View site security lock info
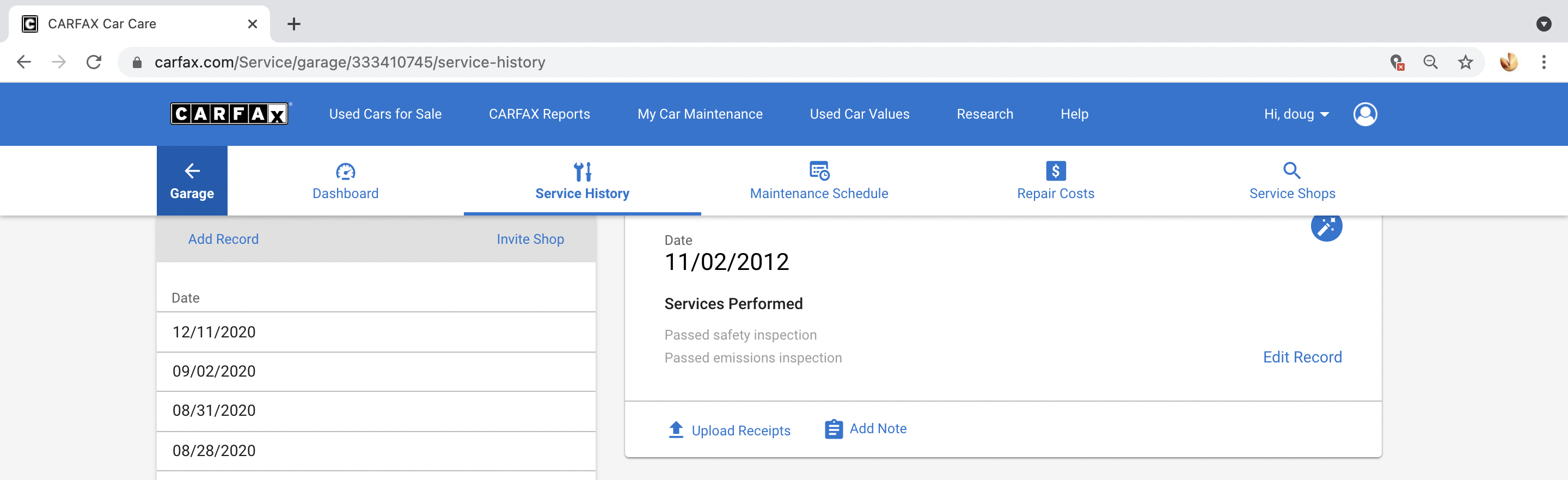 coord(137,63)
